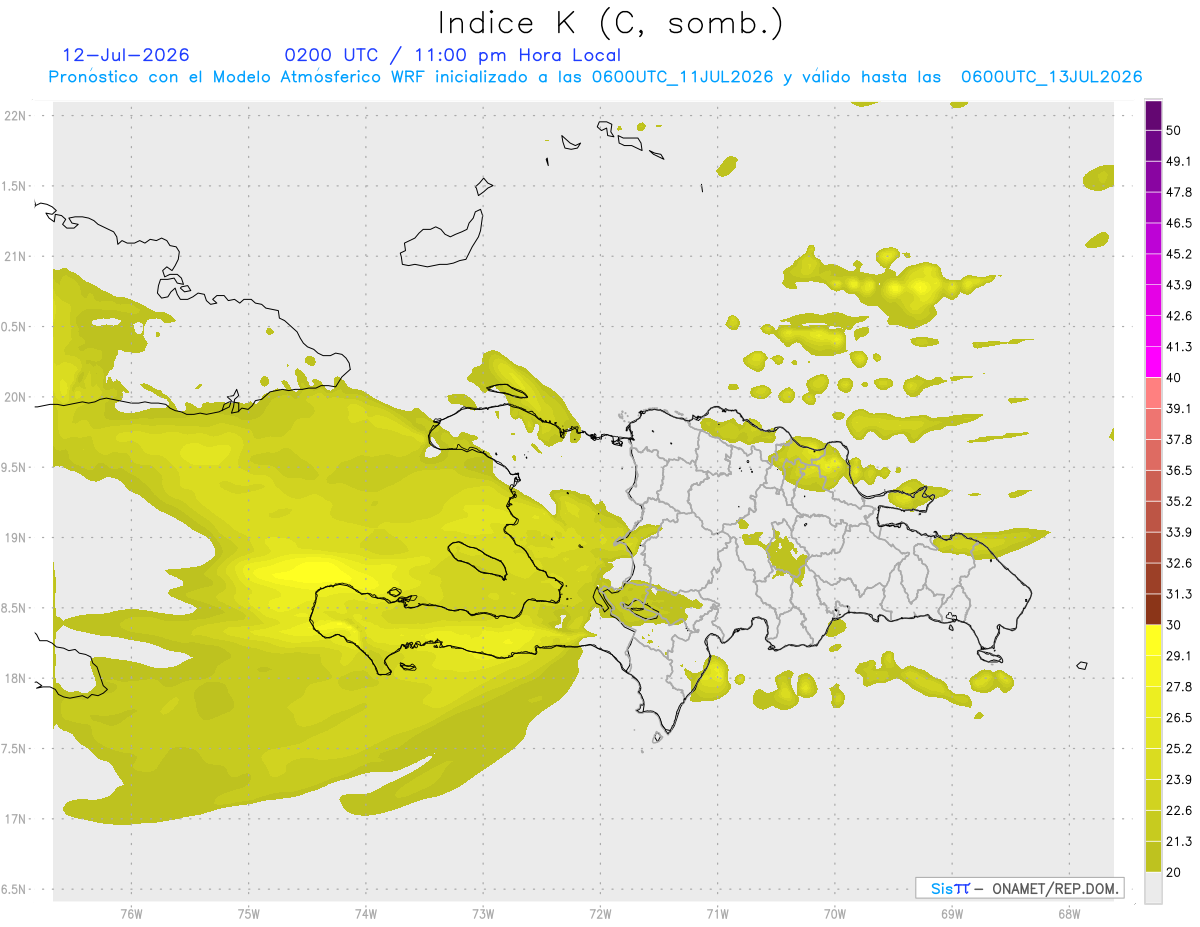Viewport: 1200px width, 927px height.
Task: Click the longitude label "72W"
Action: coord(600,914)
